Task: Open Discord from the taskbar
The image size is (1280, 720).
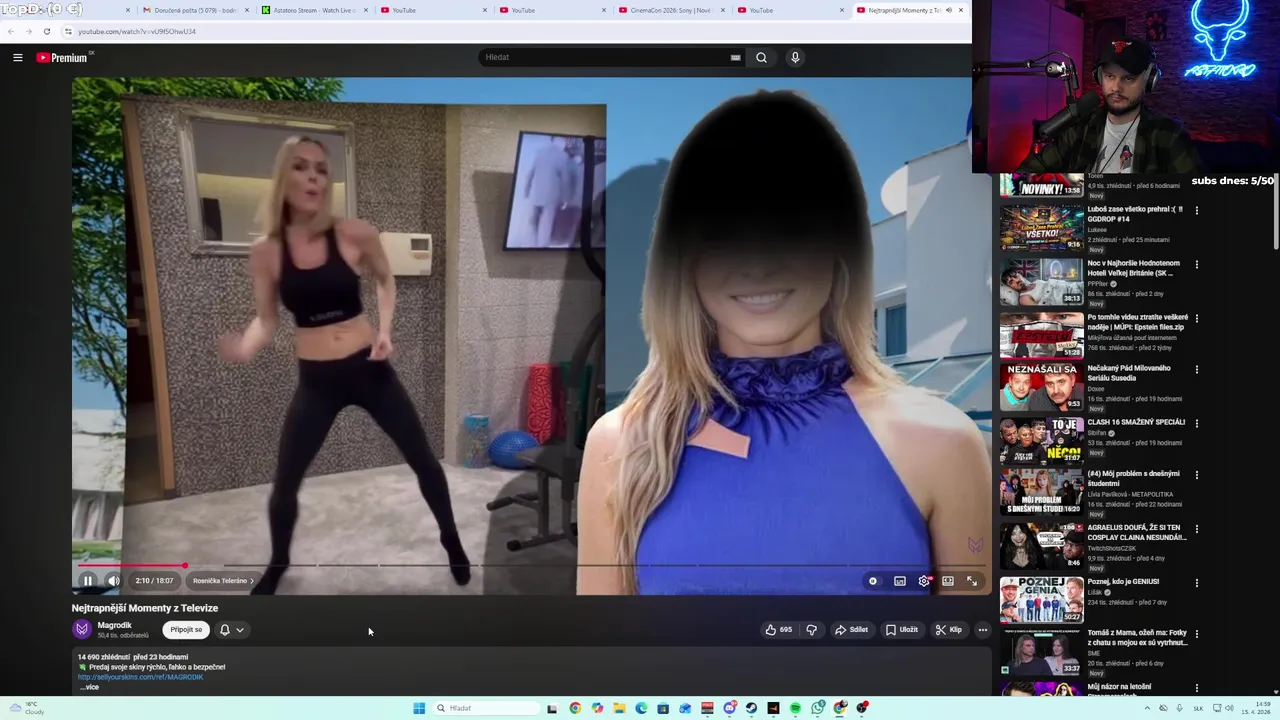Action: 730,708
